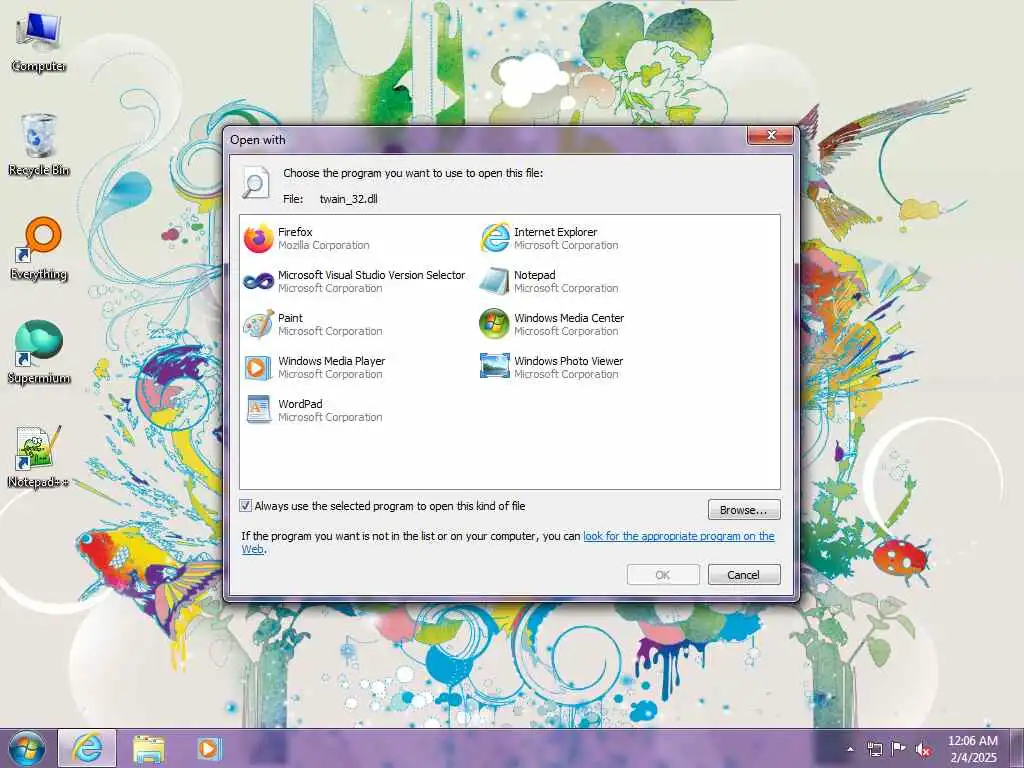Click the muted volume tray icon
Image resolution: width=1024 pixels, height=768 pixels.
pyautogui.click(x=923, y=749)
